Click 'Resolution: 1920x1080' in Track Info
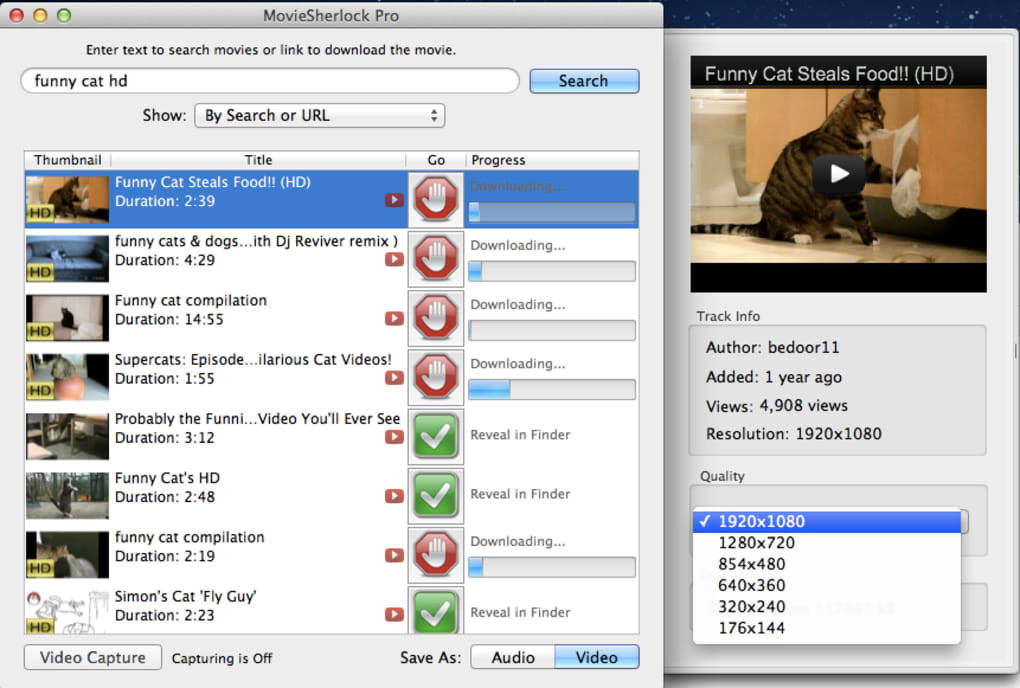The width and height of the screenshot is (1020, 688). pyautogui.click(x=794, y=434)
